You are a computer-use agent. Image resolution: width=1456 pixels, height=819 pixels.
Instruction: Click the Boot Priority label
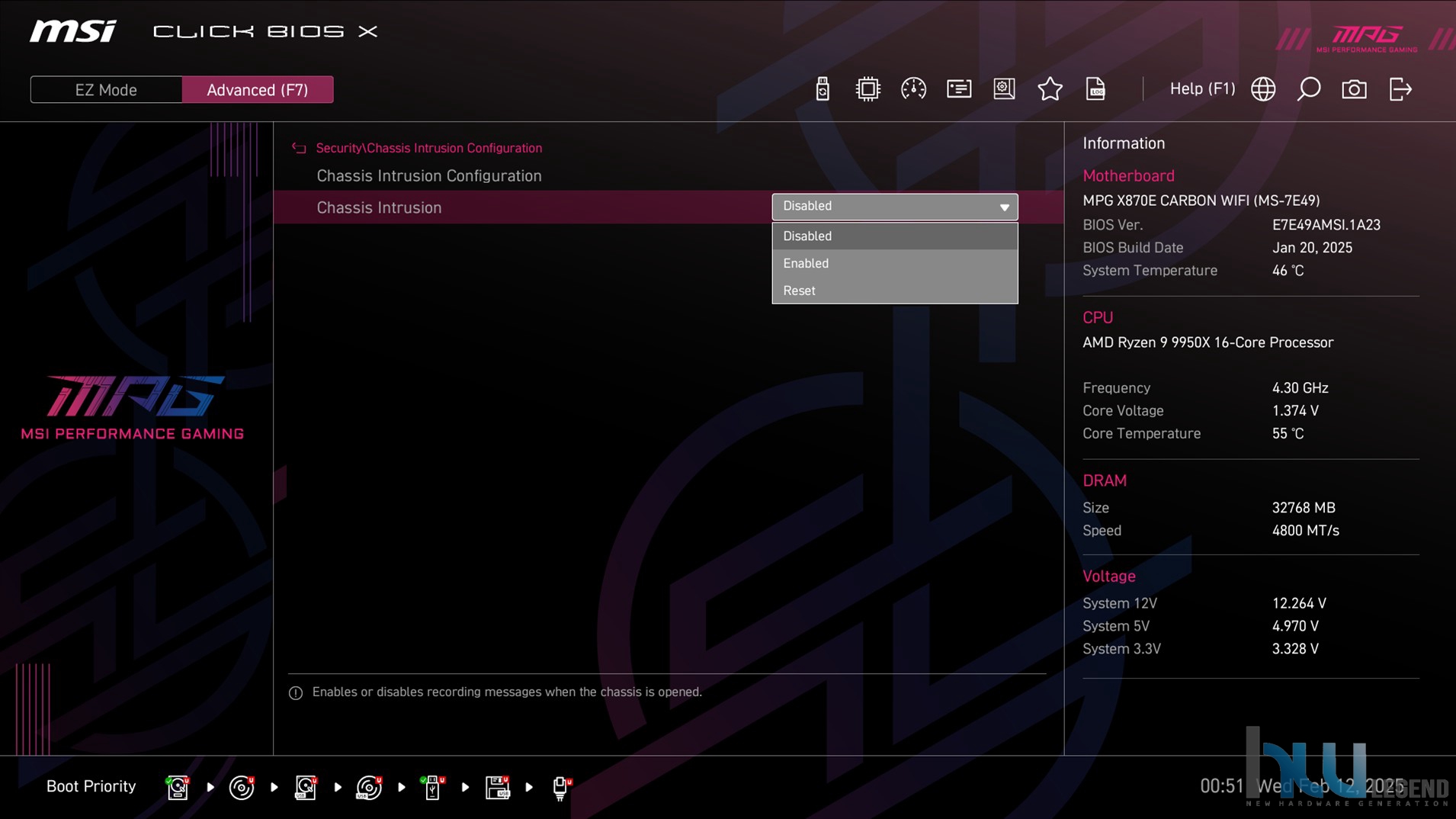click(91, 786)
